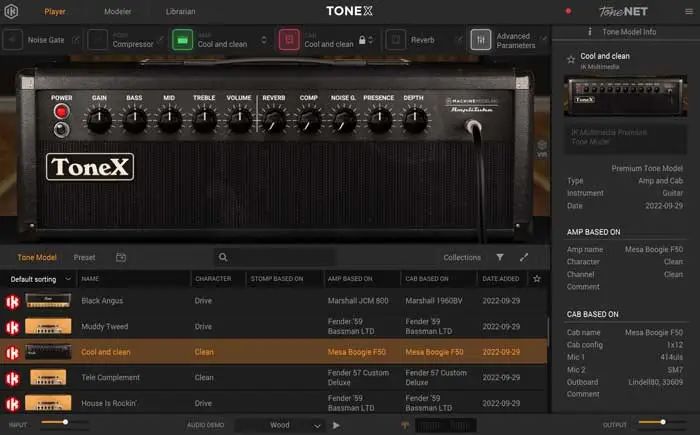Click the VOLUME knob
This screenshot has width=700, height=435.
pos(239,120)
